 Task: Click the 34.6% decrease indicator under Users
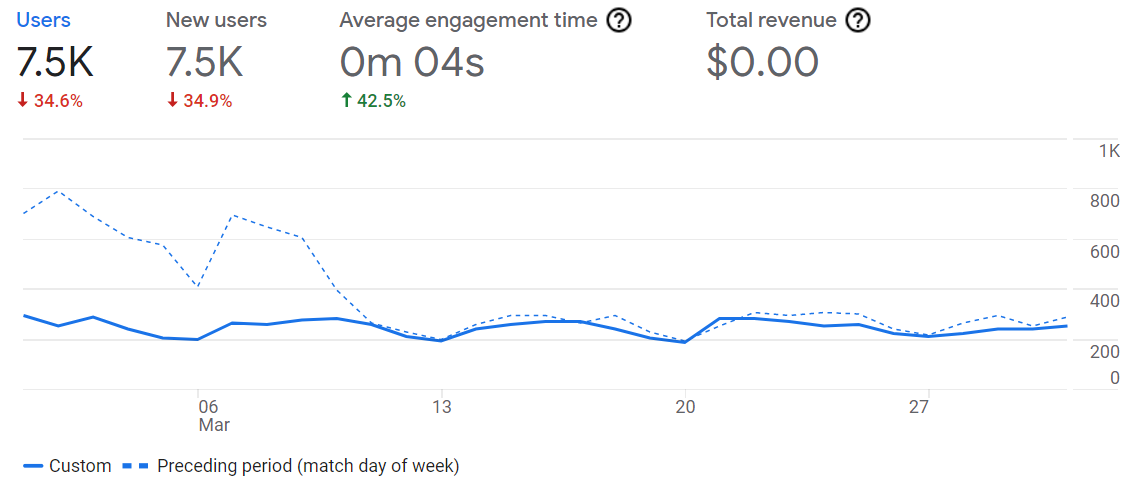(x=50, y=101)
